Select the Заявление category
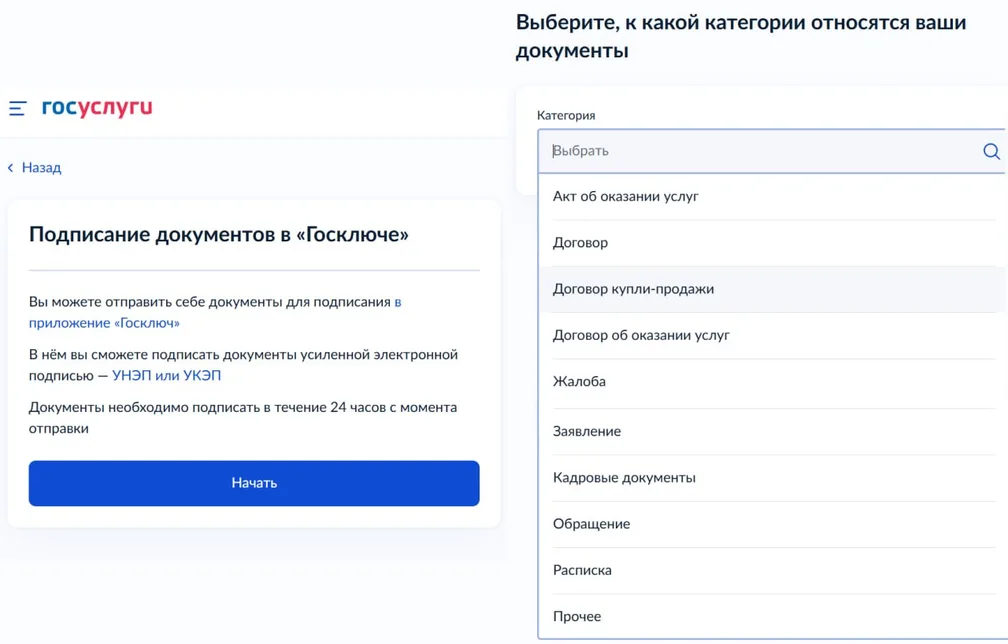 click(x=773, y=431)
